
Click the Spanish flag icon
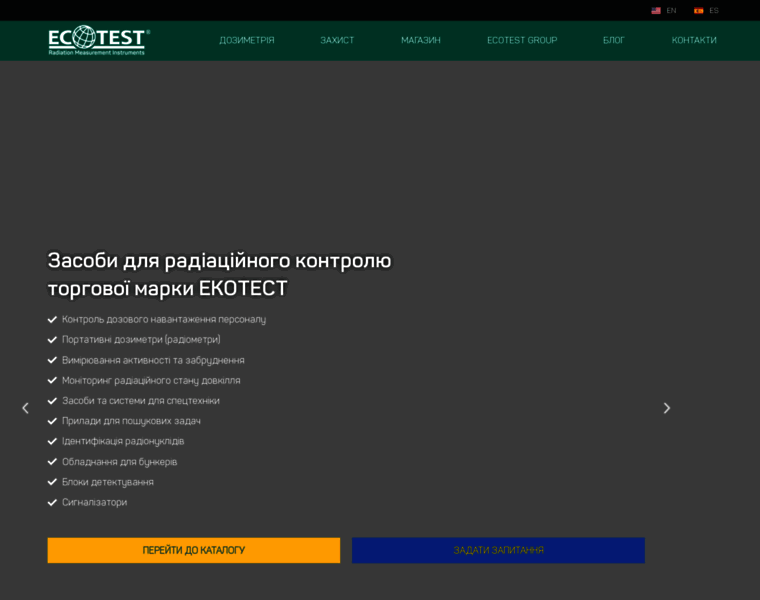698,11
